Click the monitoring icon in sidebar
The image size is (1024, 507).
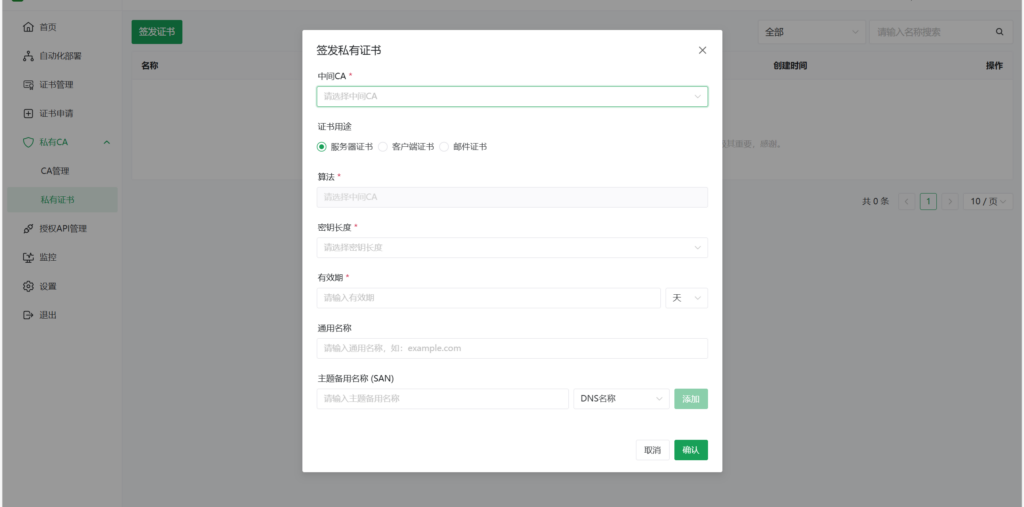pyautogui.click(x=27, y=257)
